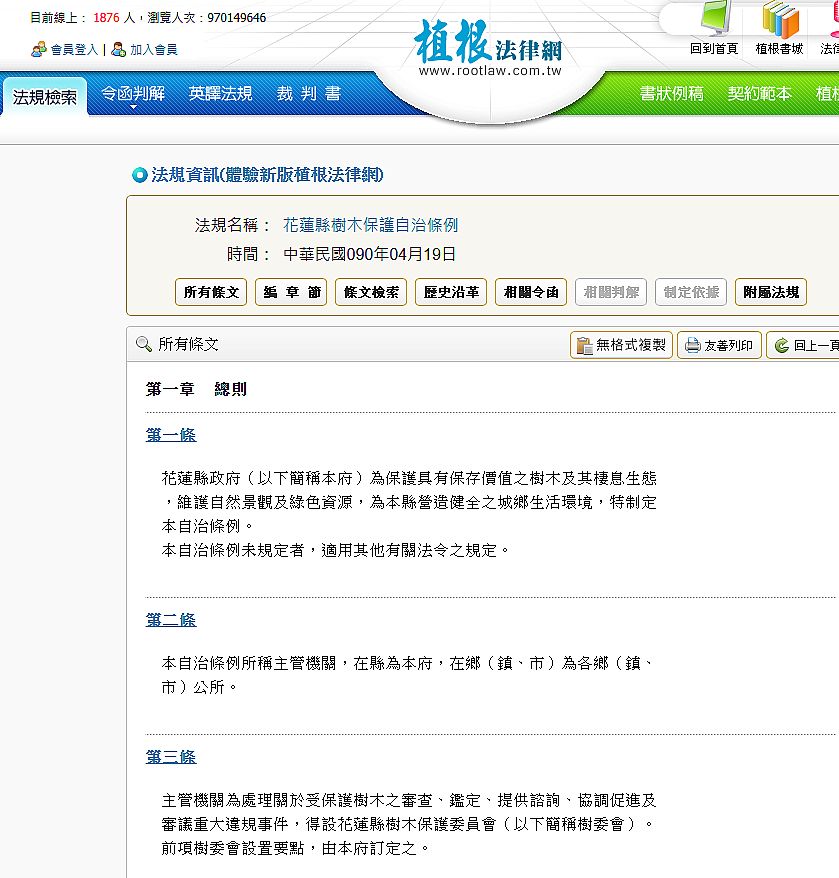Viewport: 839px width, 878px height.
Task: Click the 編章節 button
Action: point(291,292)
